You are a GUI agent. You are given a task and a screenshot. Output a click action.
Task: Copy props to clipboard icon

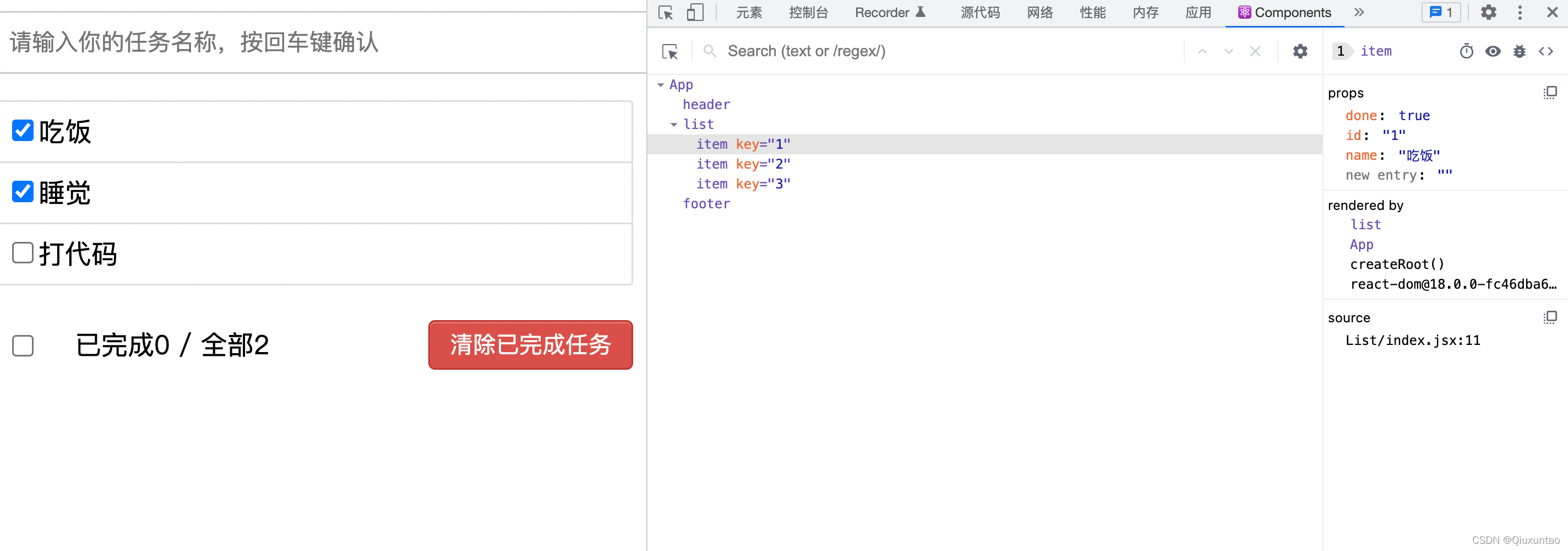1550,93
